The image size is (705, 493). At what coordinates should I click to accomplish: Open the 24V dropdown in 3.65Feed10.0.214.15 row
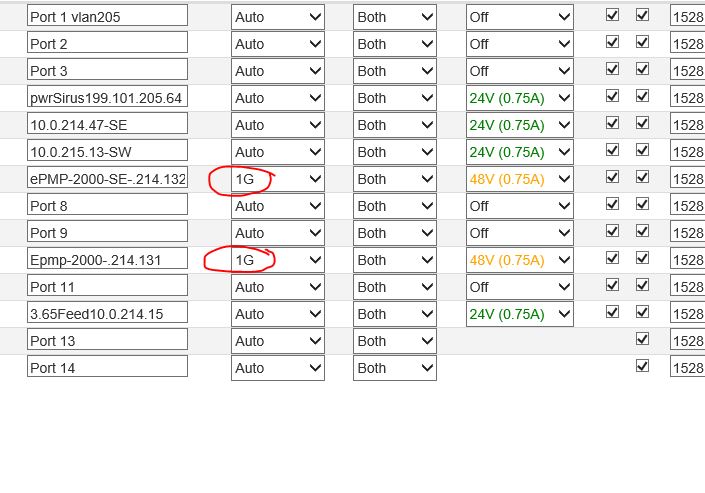(x=519, y=314)
